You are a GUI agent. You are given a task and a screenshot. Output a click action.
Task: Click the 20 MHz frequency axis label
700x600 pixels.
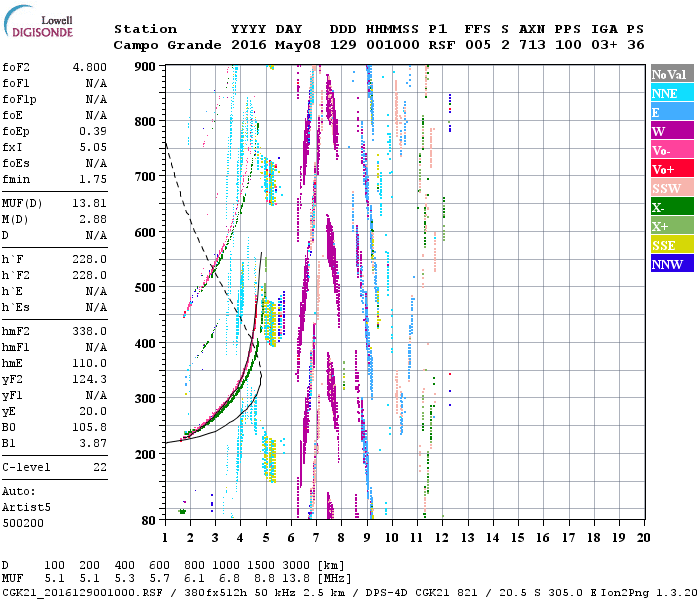point(643,538)
